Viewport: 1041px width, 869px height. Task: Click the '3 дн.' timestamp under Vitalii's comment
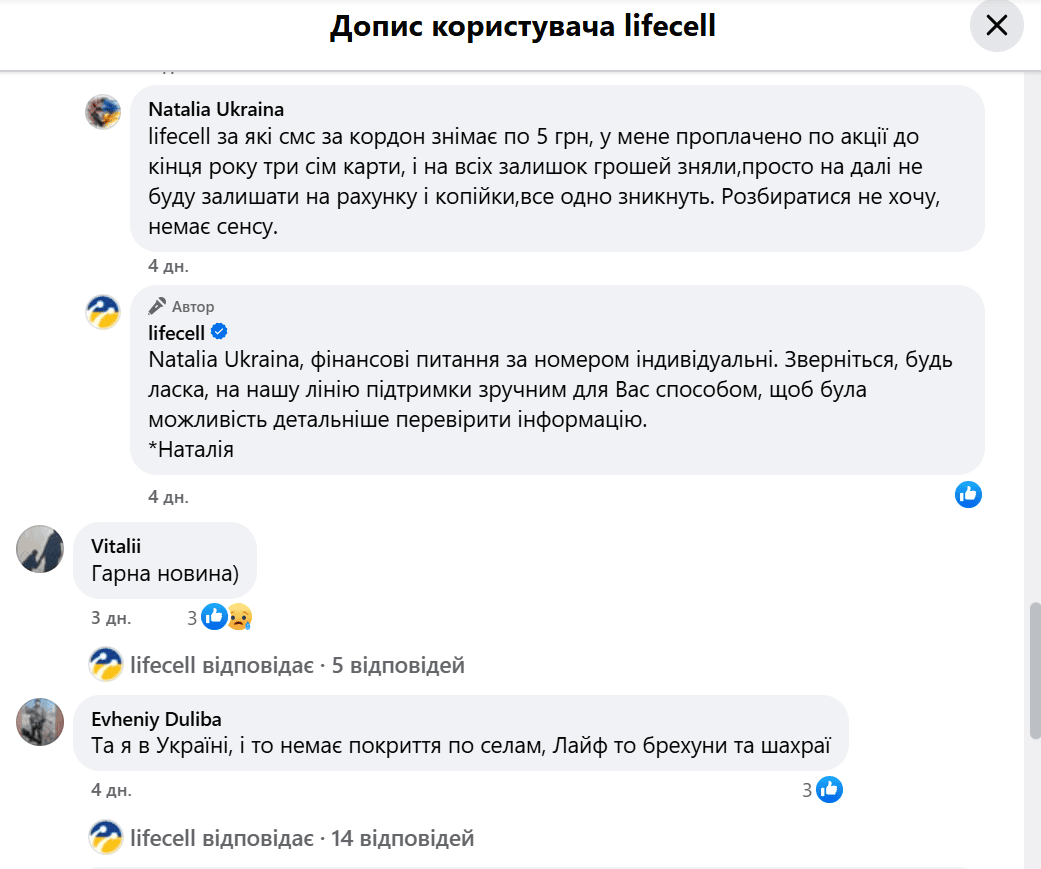[x=111, y=618]
